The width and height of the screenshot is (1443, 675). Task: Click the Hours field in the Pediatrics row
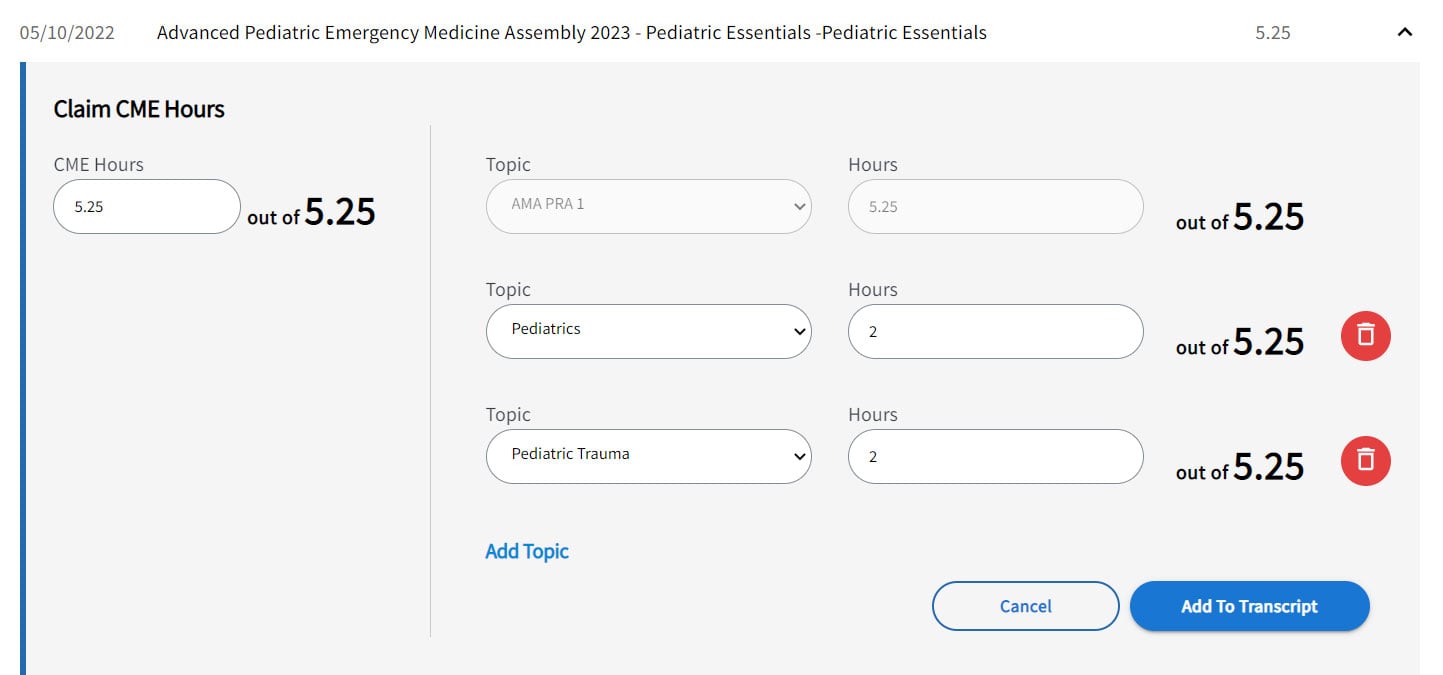click(x=995, y=331)
